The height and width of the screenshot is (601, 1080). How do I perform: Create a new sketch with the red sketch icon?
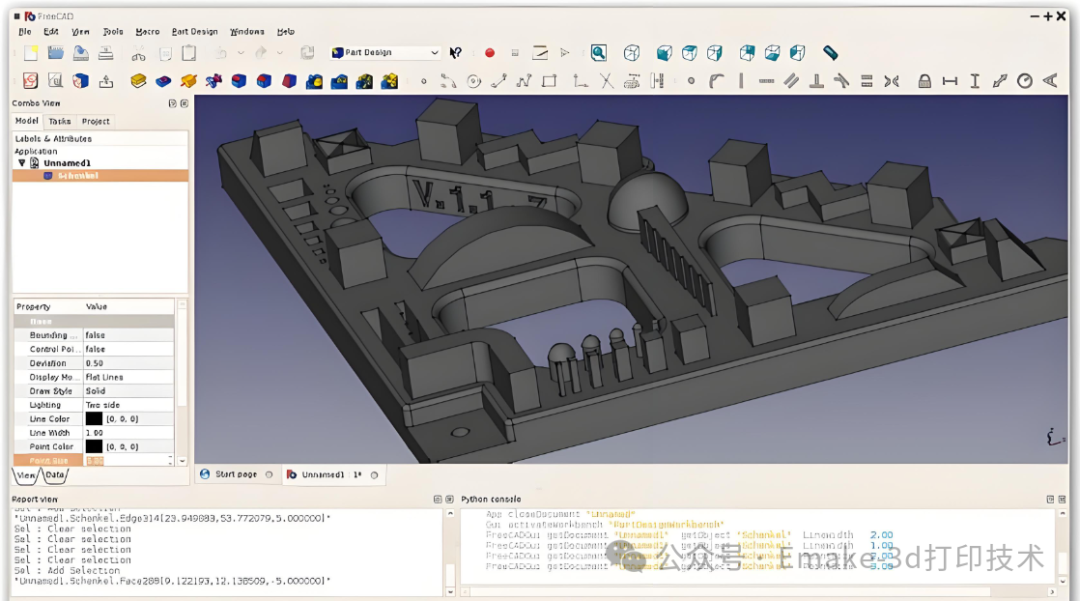[30, 81]
